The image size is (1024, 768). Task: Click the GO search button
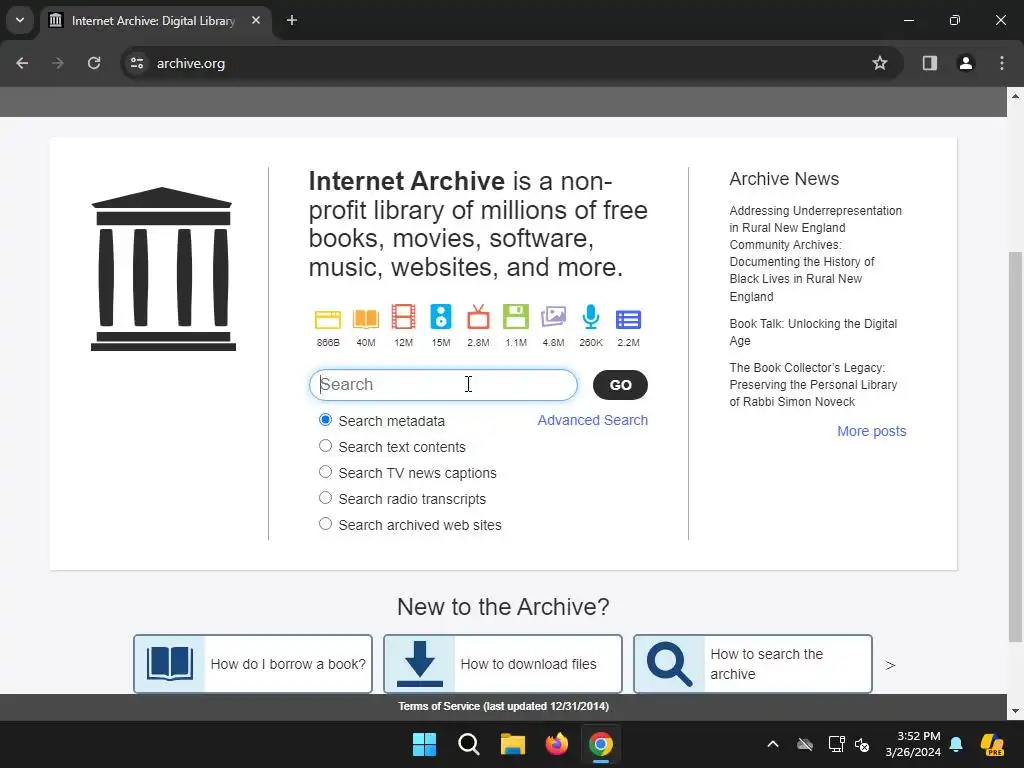[620, 385]
